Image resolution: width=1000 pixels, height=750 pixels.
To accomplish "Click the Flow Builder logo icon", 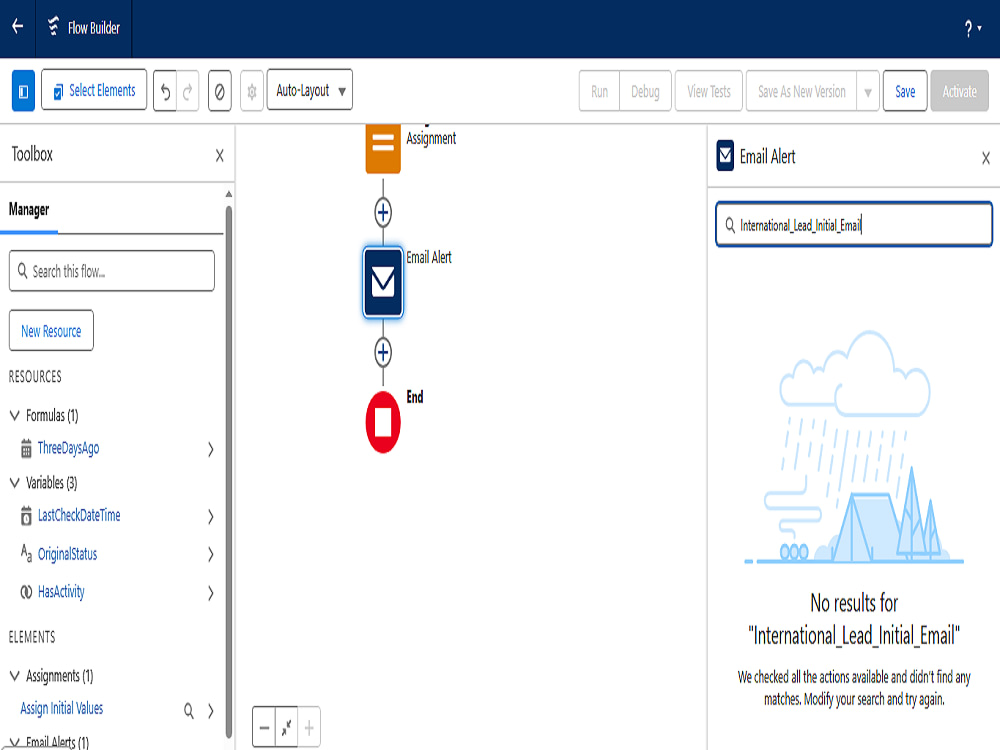I will coord(54,27).
